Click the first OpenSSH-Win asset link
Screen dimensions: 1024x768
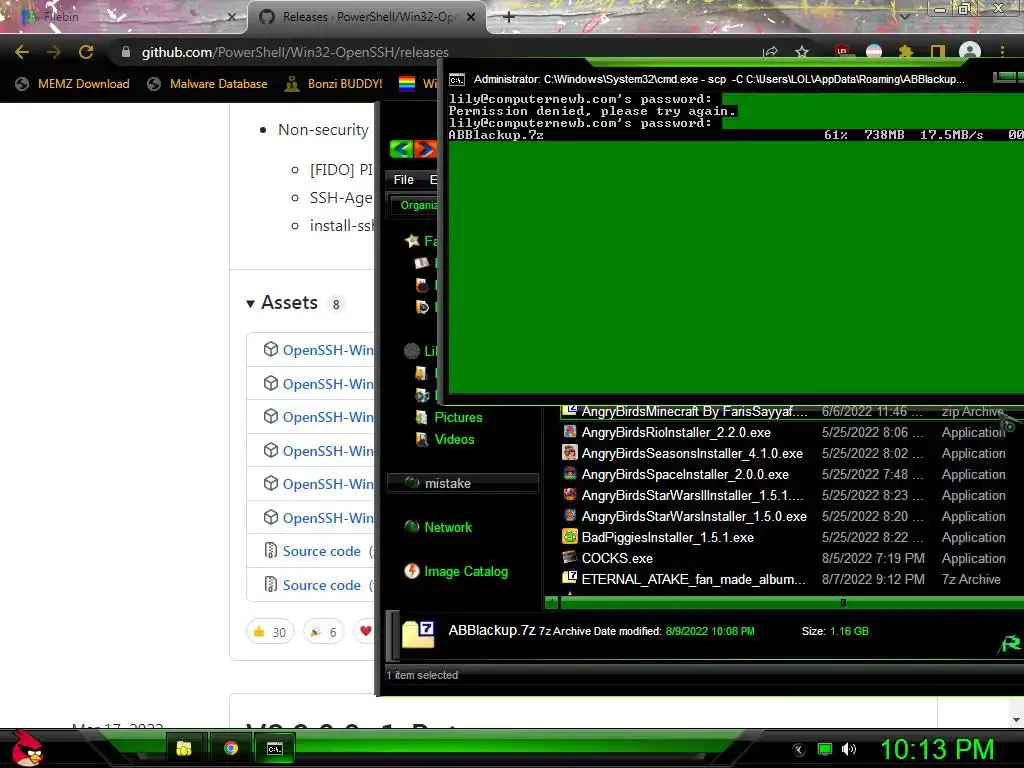(x=328, y=349)
